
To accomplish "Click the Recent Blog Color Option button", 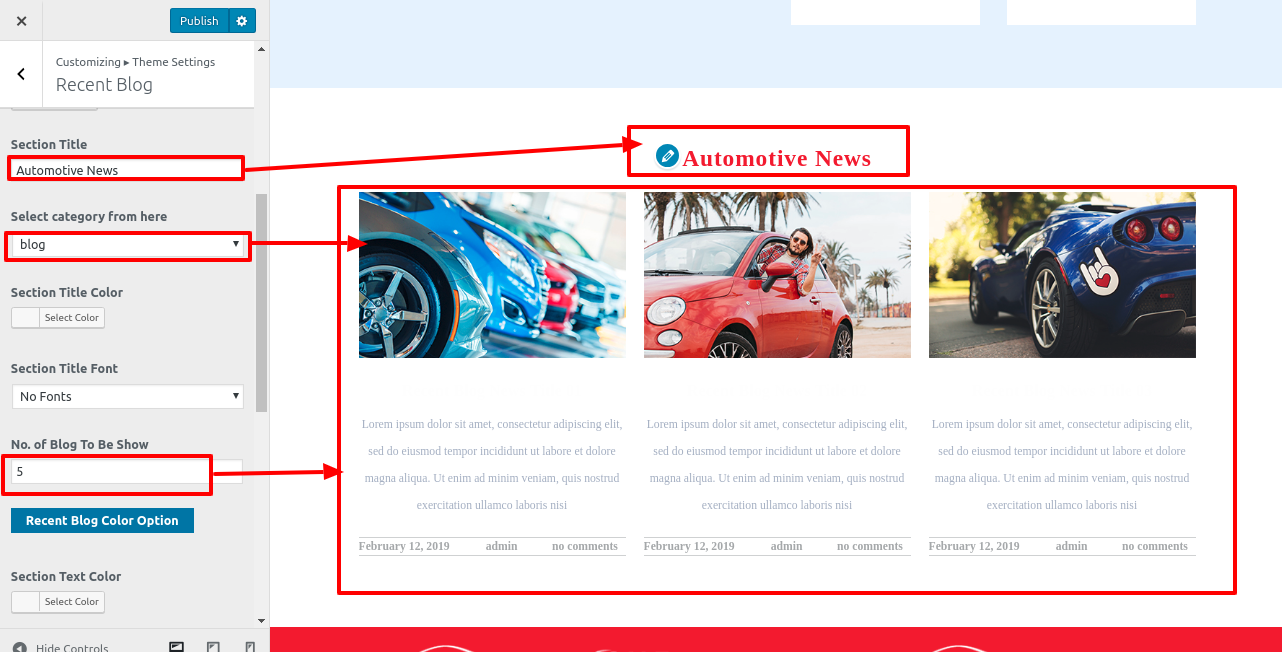I will click(102, 521).
